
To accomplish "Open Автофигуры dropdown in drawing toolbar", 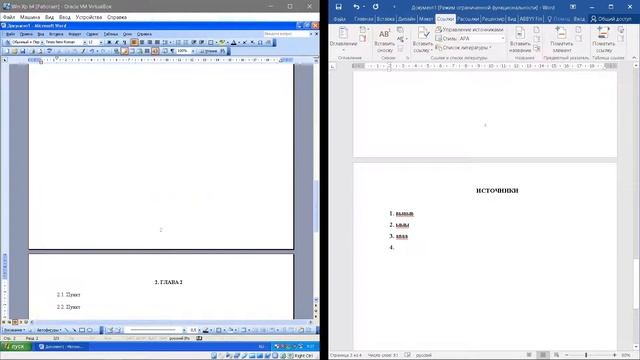I will 49,330.
